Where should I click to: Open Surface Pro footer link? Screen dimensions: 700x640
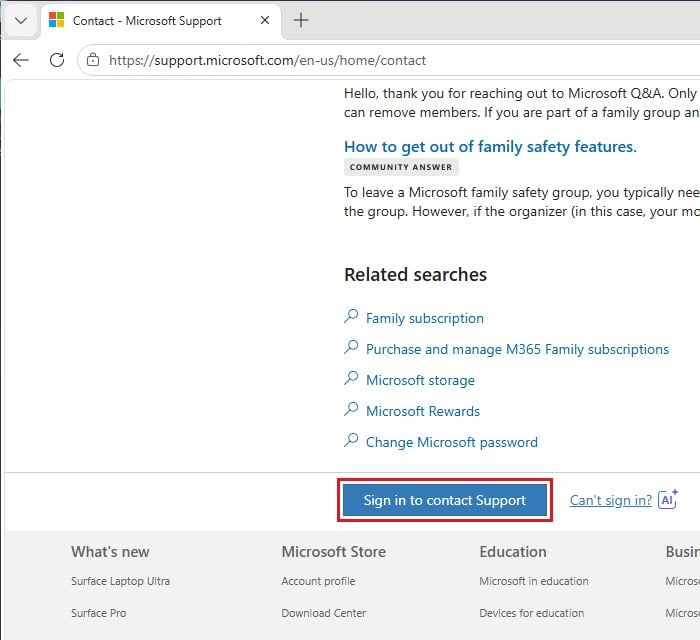[98, 613]
